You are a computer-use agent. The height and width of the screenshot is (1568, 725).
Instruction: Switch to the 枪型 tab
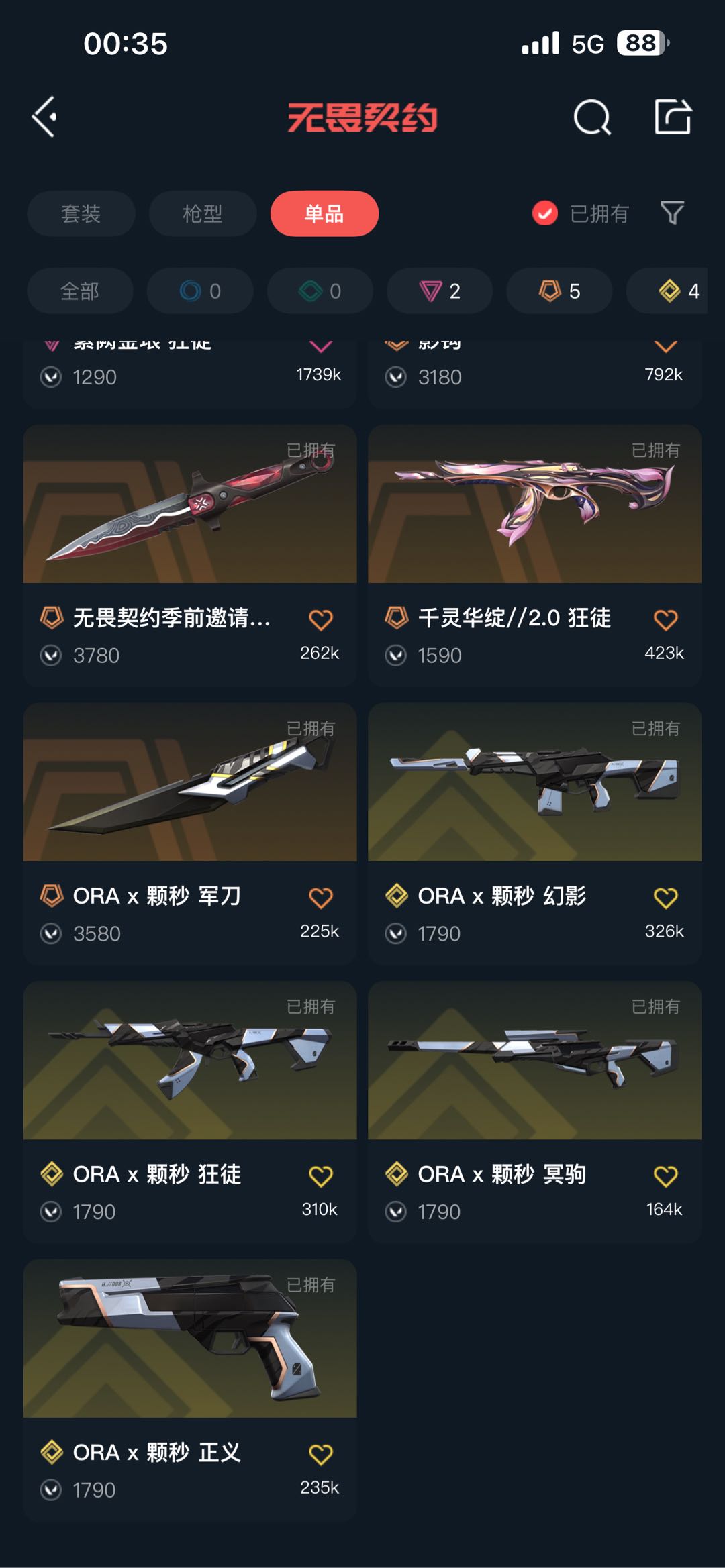coord(203,213)
